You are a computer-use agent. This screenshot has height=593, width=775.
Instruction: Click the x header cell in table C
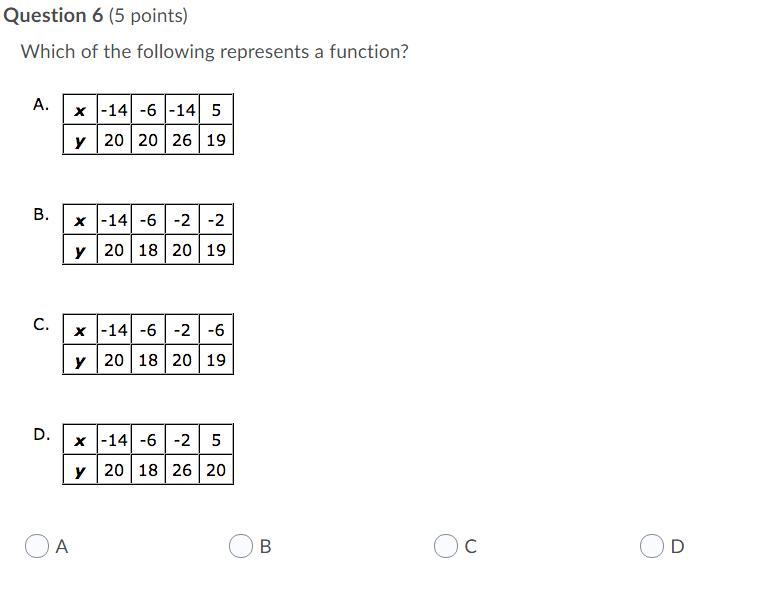click(x=80, y=330)
